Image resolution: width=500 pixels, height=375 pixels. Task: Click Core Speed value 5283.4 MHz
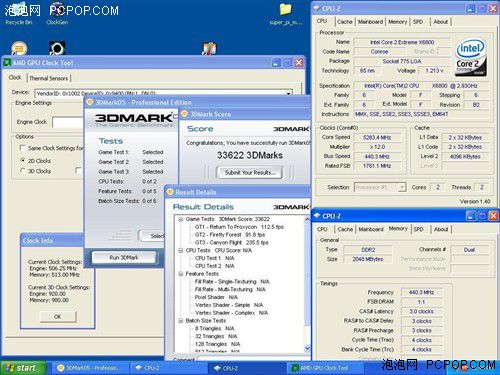click(377, 137)
